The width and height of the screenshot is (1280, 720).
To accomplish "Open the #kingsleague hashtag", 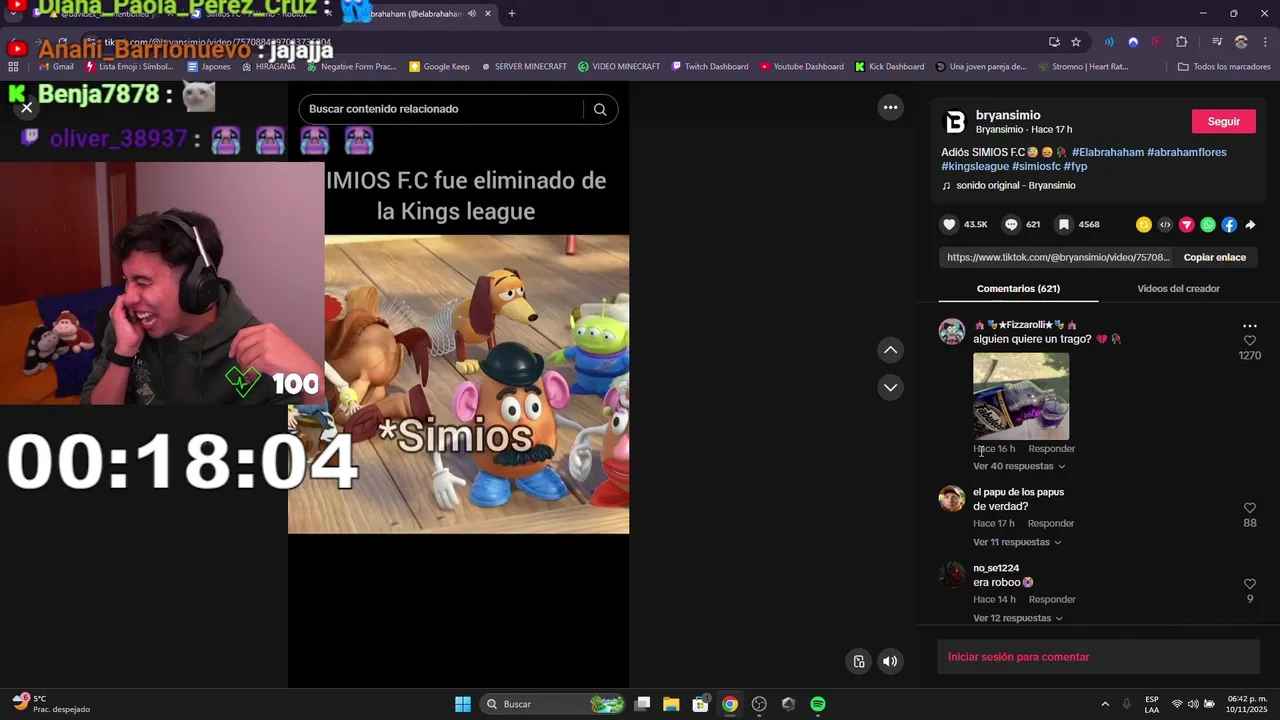I will click(975, 166).
